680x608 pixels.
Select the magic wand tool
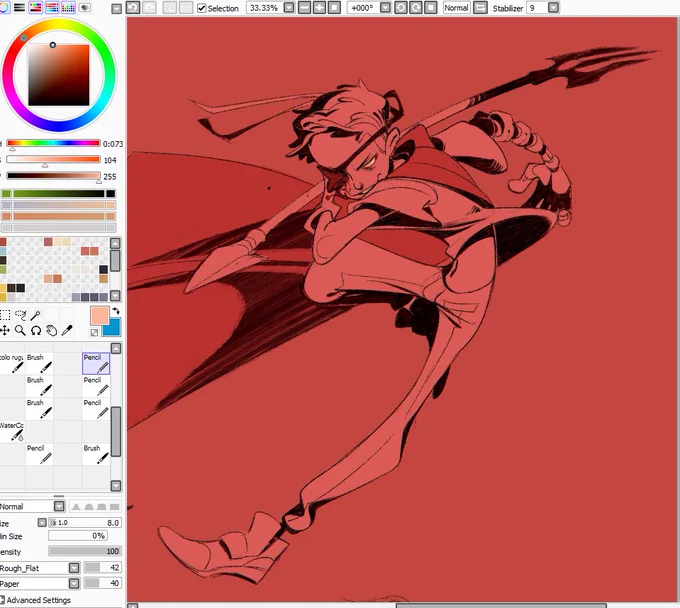36,315
